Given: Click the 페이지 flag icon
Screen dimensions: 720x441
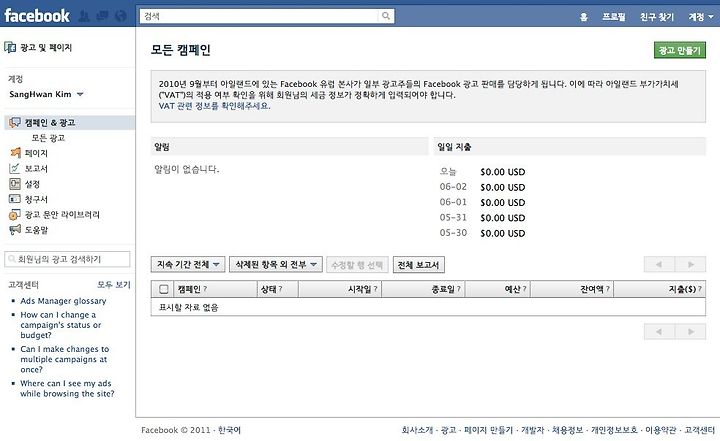Looking at the screenshot, I should (15, 153).
